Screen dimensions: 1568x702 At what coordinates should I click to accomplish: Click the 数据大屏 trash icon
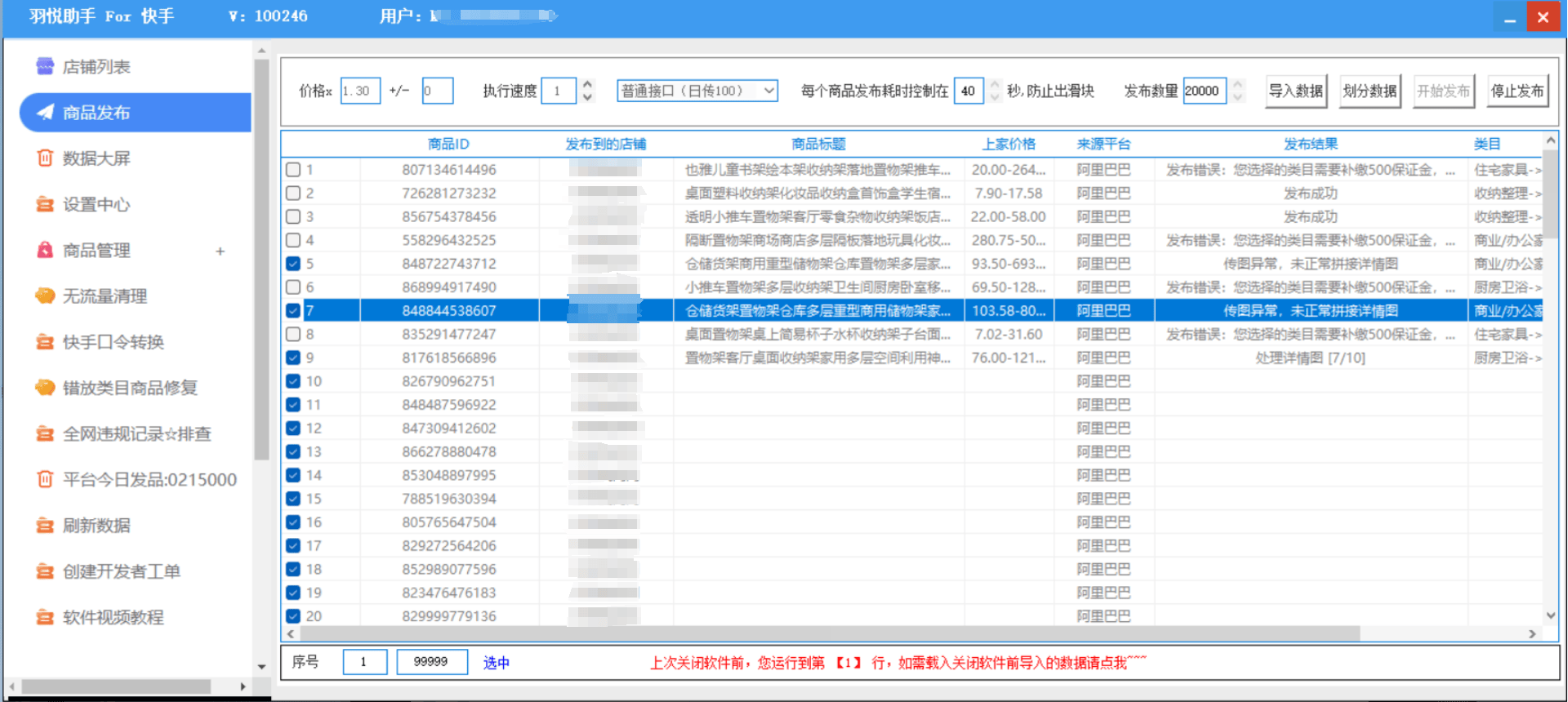[x=45, y=158]
